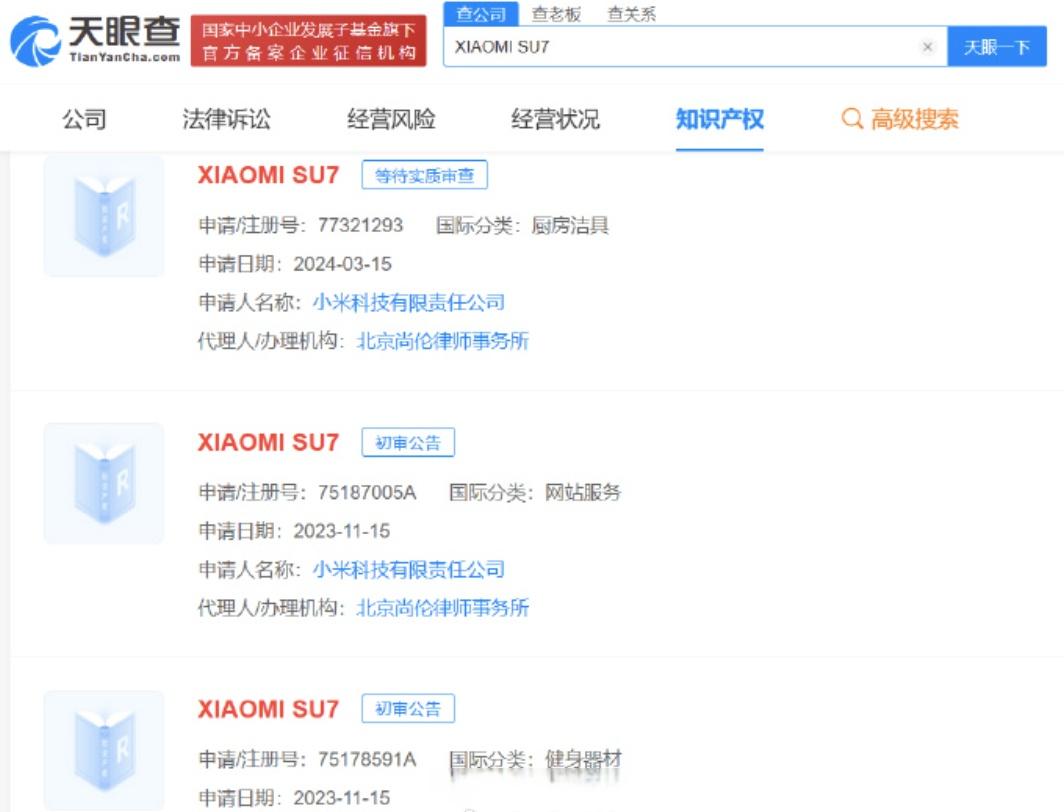Switch to the 经营状况 category tab

[555, 119]
